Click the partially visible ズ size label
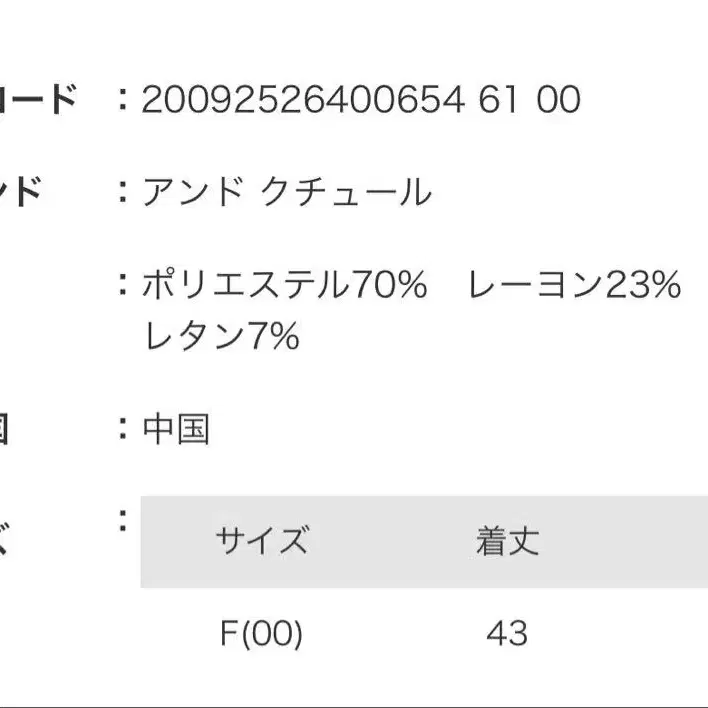Screen dimensions: 708x708 (x=5, y=542)
